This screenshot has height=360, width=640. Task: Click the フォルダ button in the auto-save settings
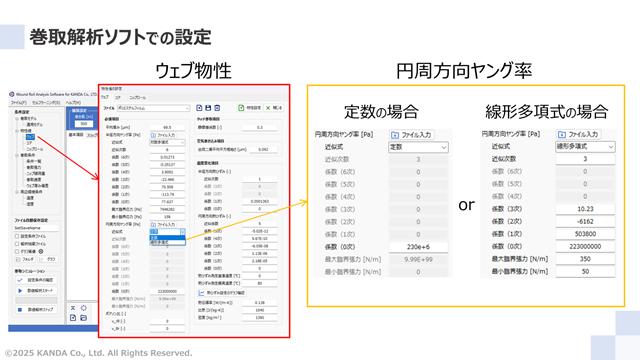coord(24,259)
